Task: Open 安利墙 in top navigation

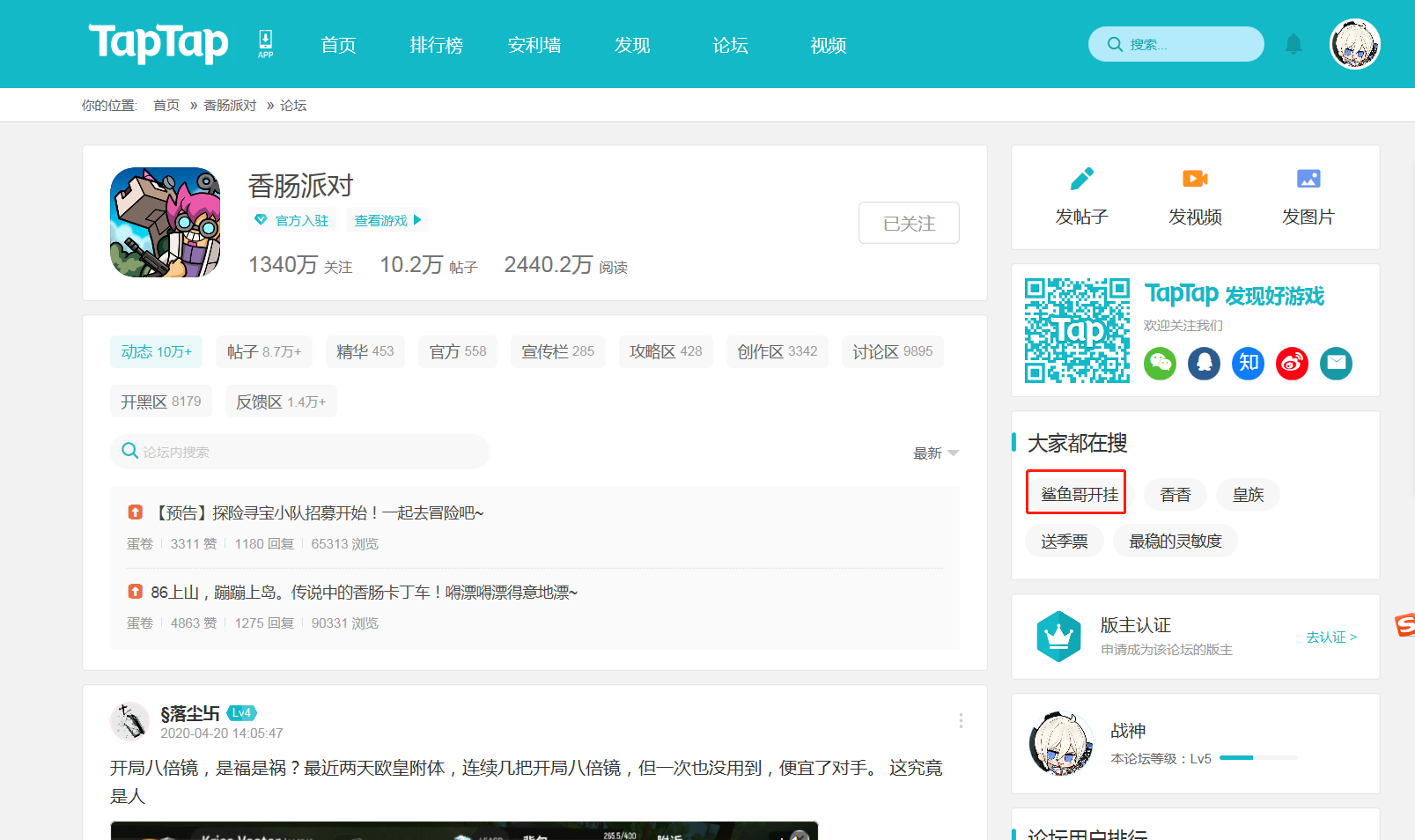Action: [534, 45]
